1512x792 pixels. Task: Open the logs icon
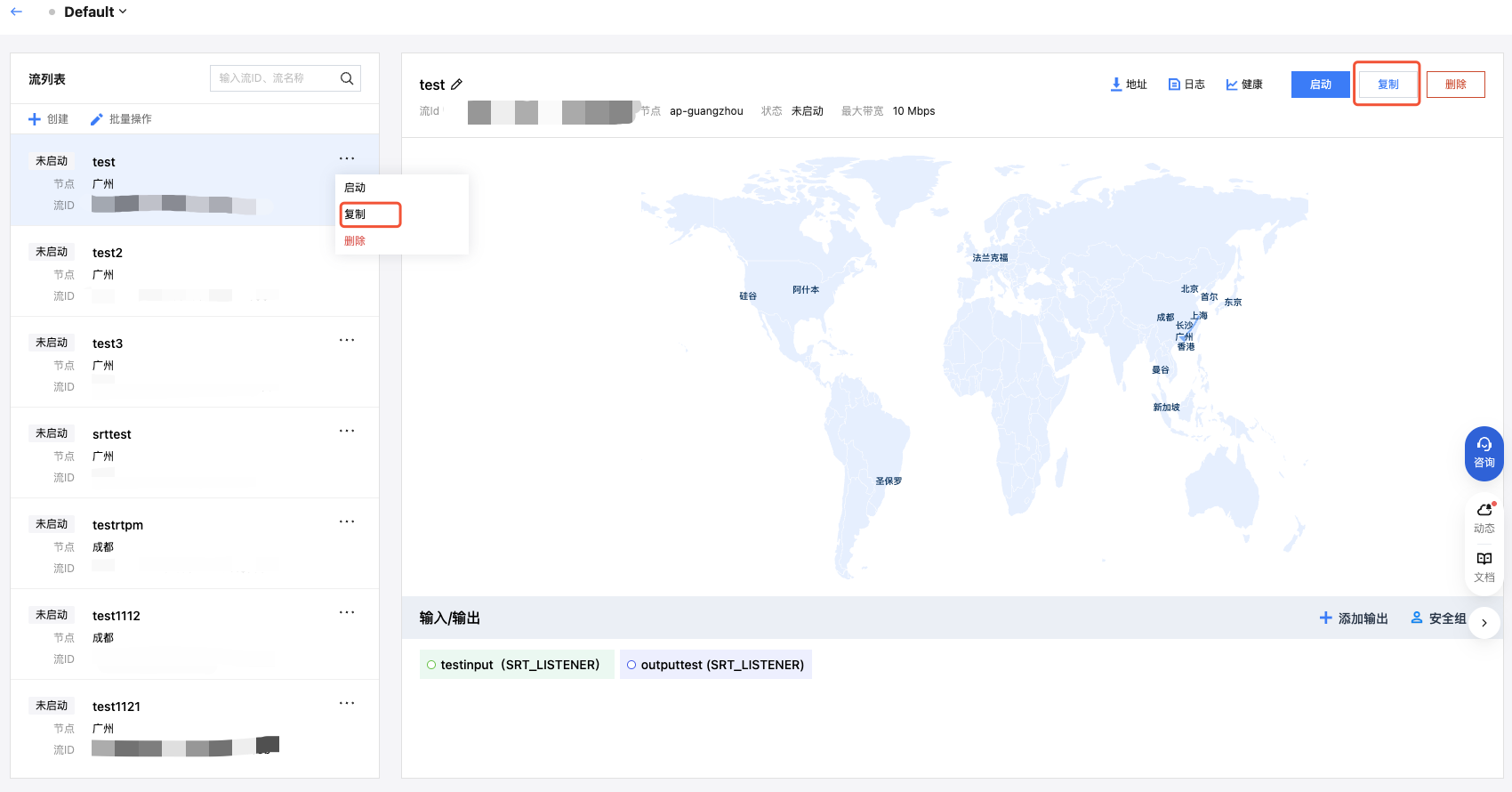tap(1174, 85)
